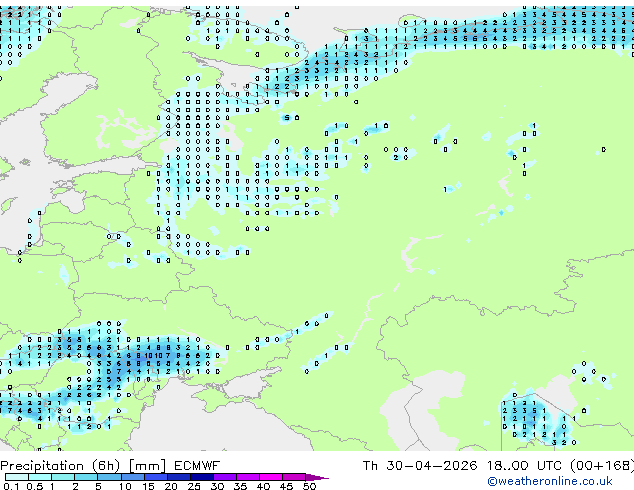The image size is (634, 490).
Task: Select the '40' legend scale label
Action: tap(263, 486)
